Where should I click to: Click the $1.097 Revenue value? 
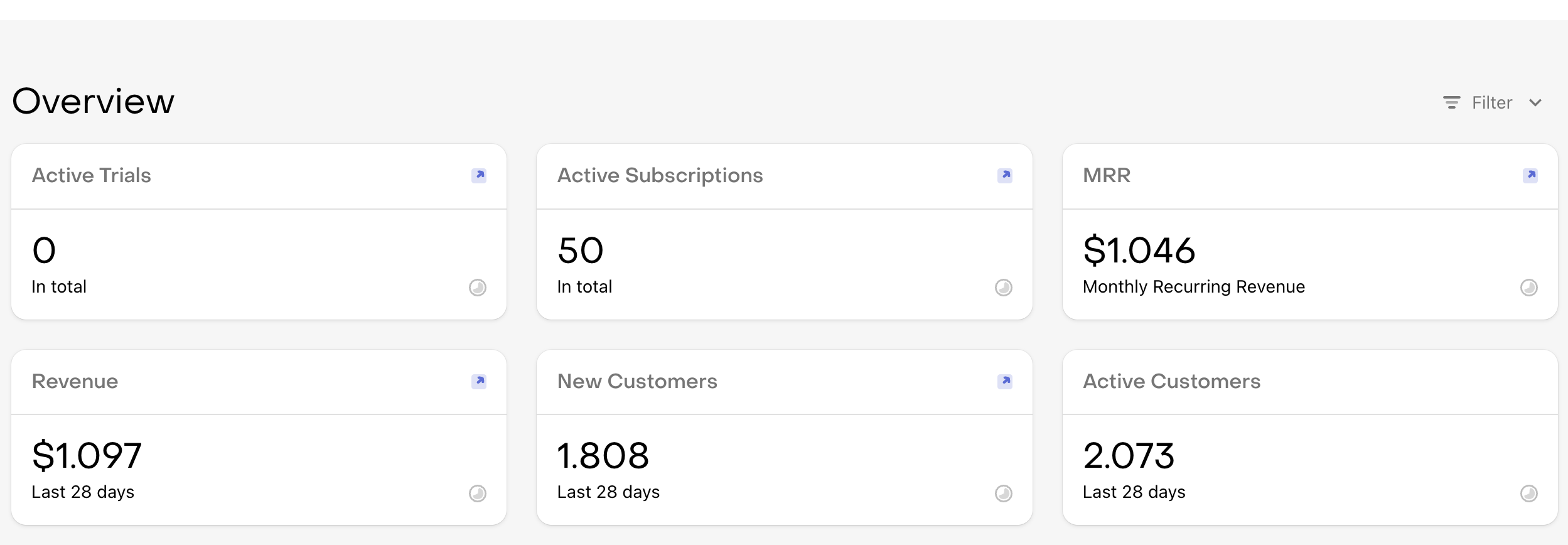pos(87,455)
